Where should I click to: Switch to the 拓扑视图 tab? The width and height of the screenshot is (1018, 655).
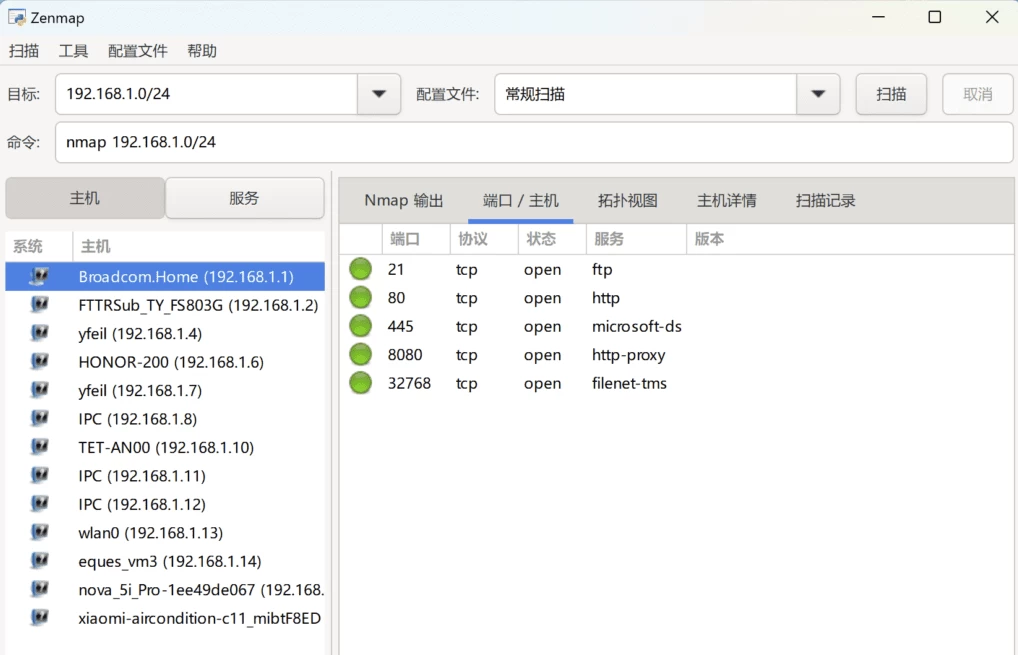[627, 200]
